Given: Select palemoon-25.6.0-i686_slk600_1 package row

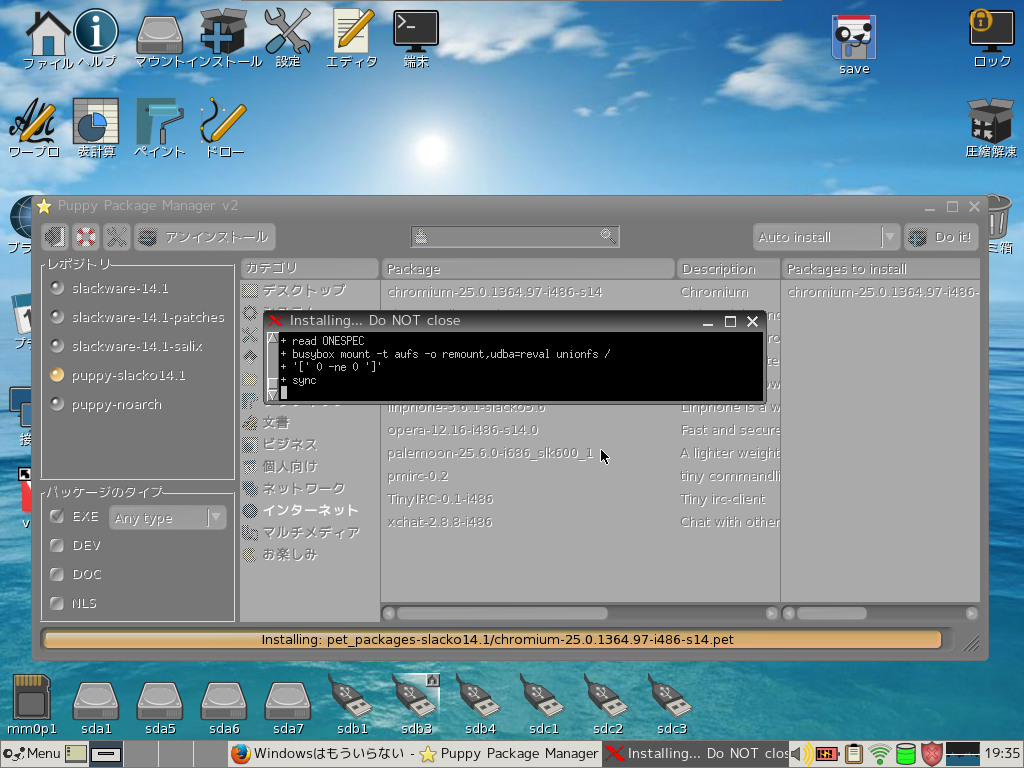Looking at the screenshot, I should pyautogui.click(x=581, y=453).
